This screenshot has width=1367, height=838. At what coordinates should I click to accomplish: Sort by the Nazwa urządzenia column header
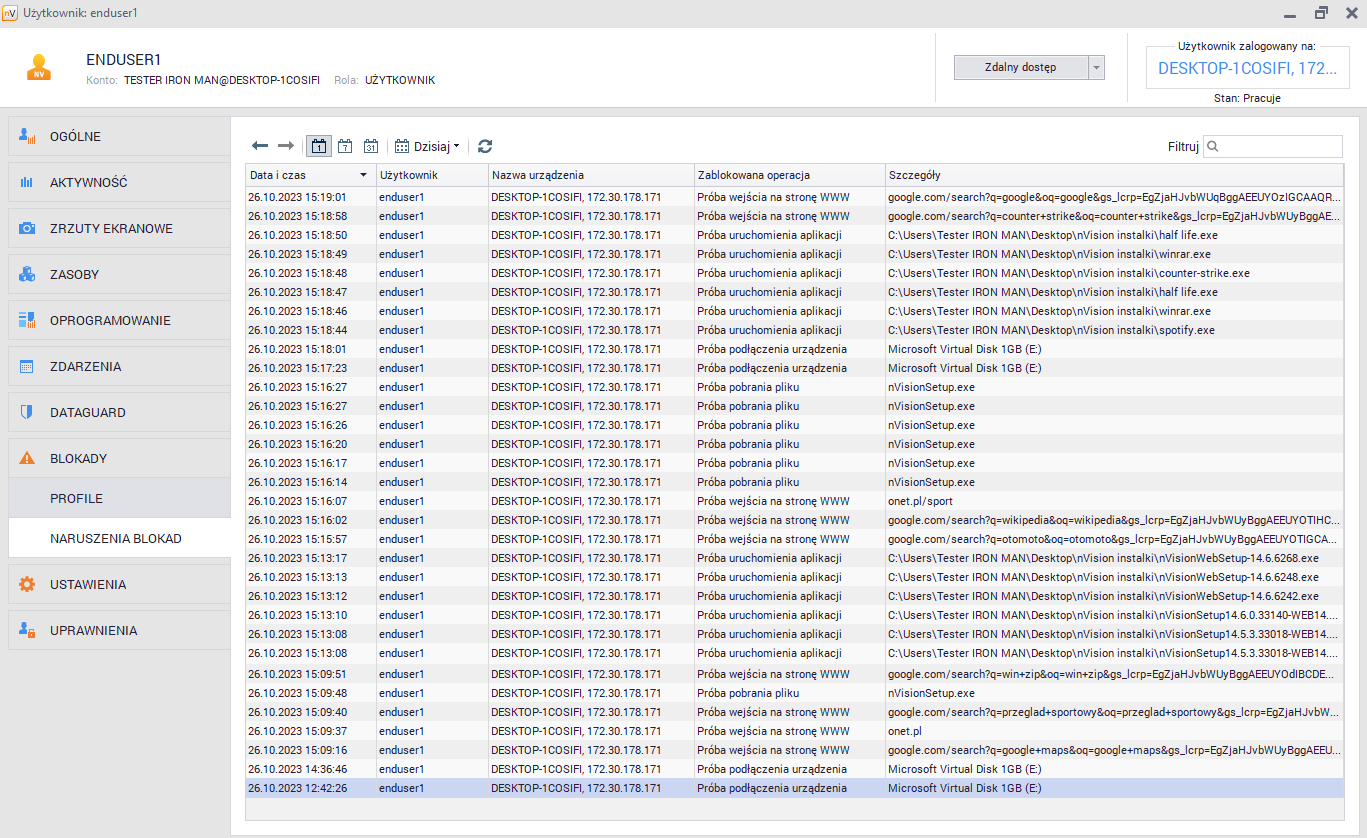pyautogui.click(x=591, y=175)
